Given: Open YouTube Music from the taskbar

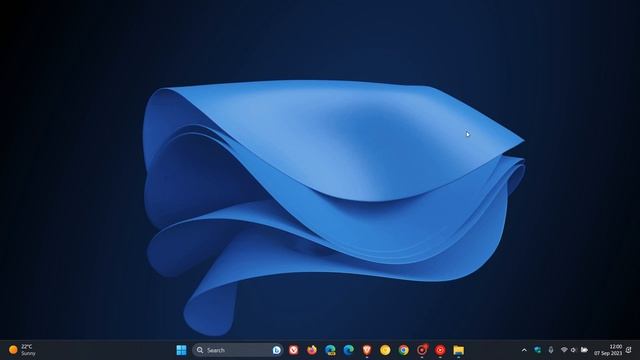Looking at the screenshot, I should (440, 350).
